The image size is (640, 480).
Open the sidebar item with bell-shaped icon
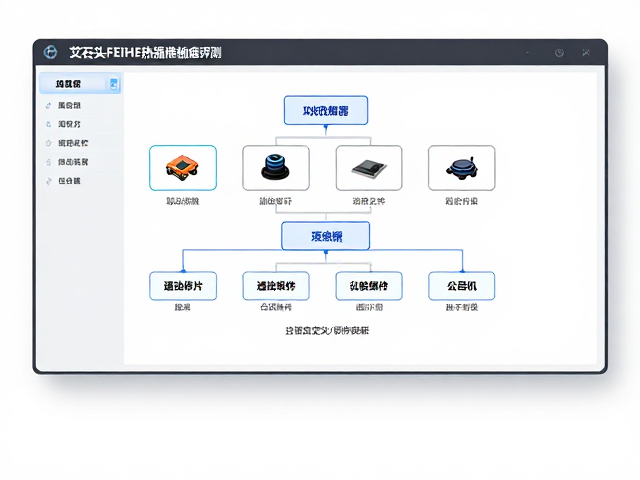[x=80, y=124]
